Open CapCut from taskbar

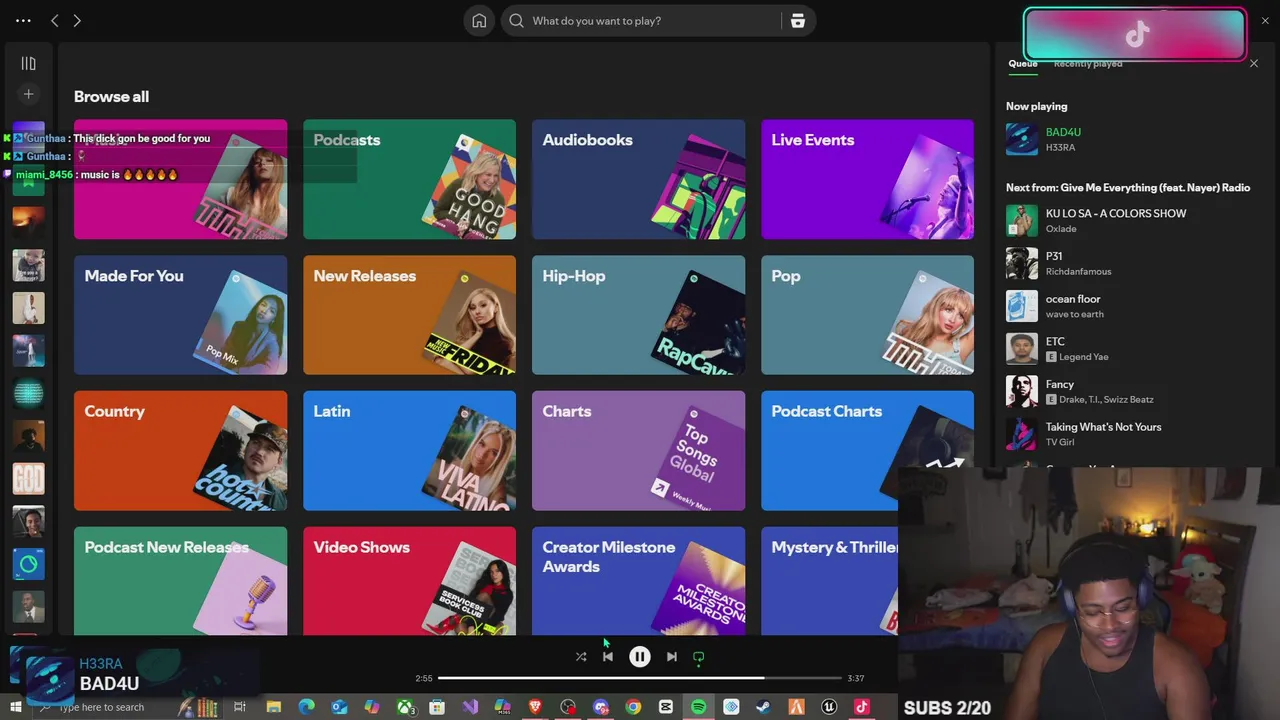666,707
